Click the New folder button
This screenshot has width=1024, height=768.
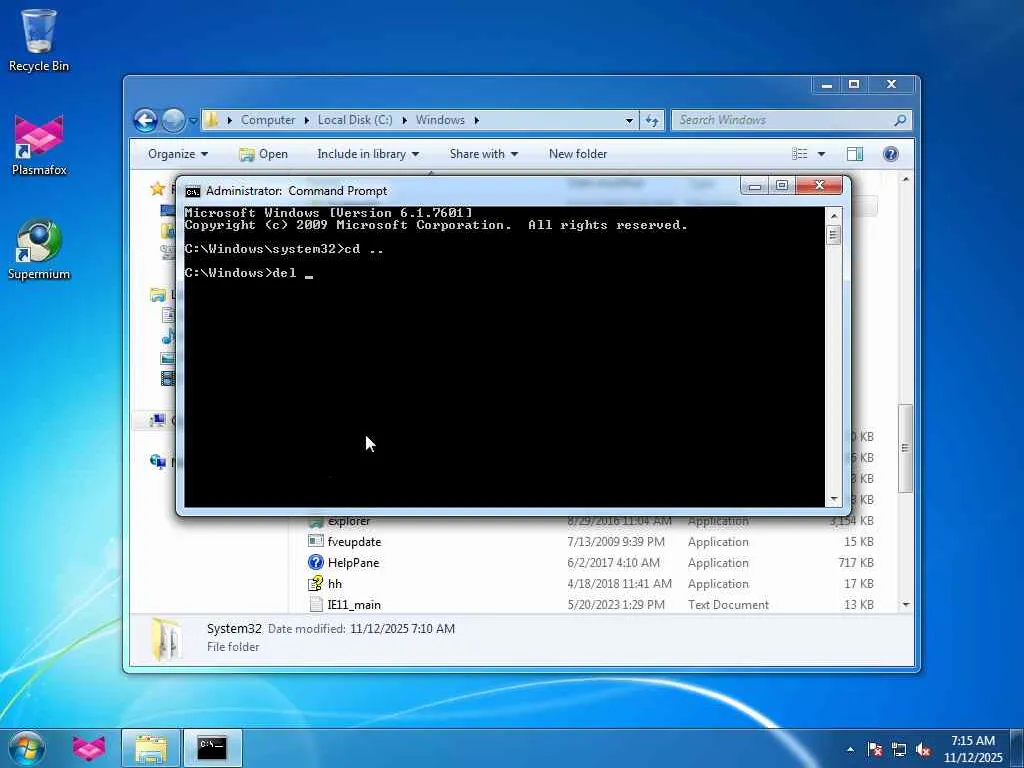578,154
